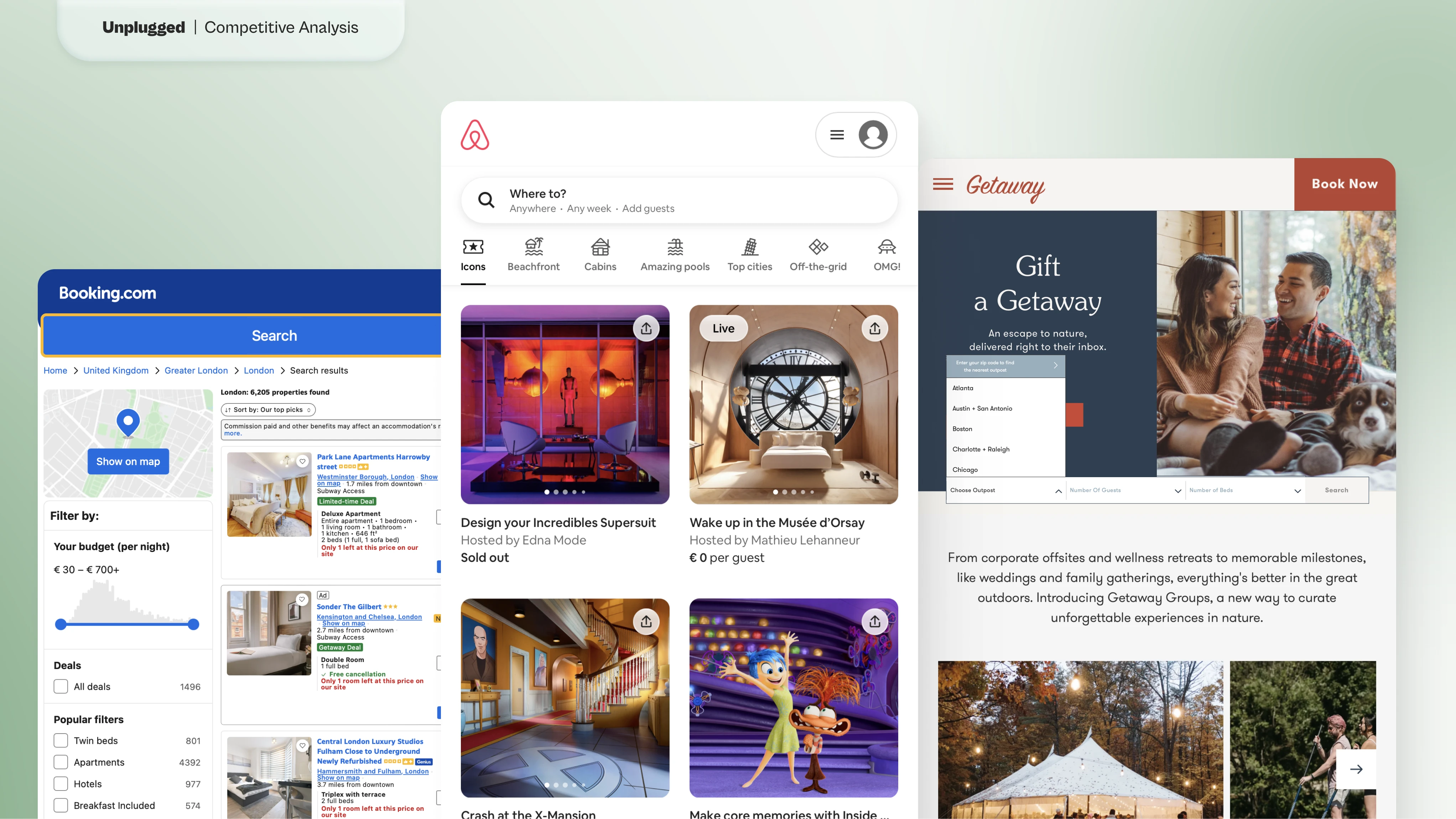The image size is (1456, 819).
Task: Check the All deals checkbox
Action: pyautogui.click(x=61, y=686)
